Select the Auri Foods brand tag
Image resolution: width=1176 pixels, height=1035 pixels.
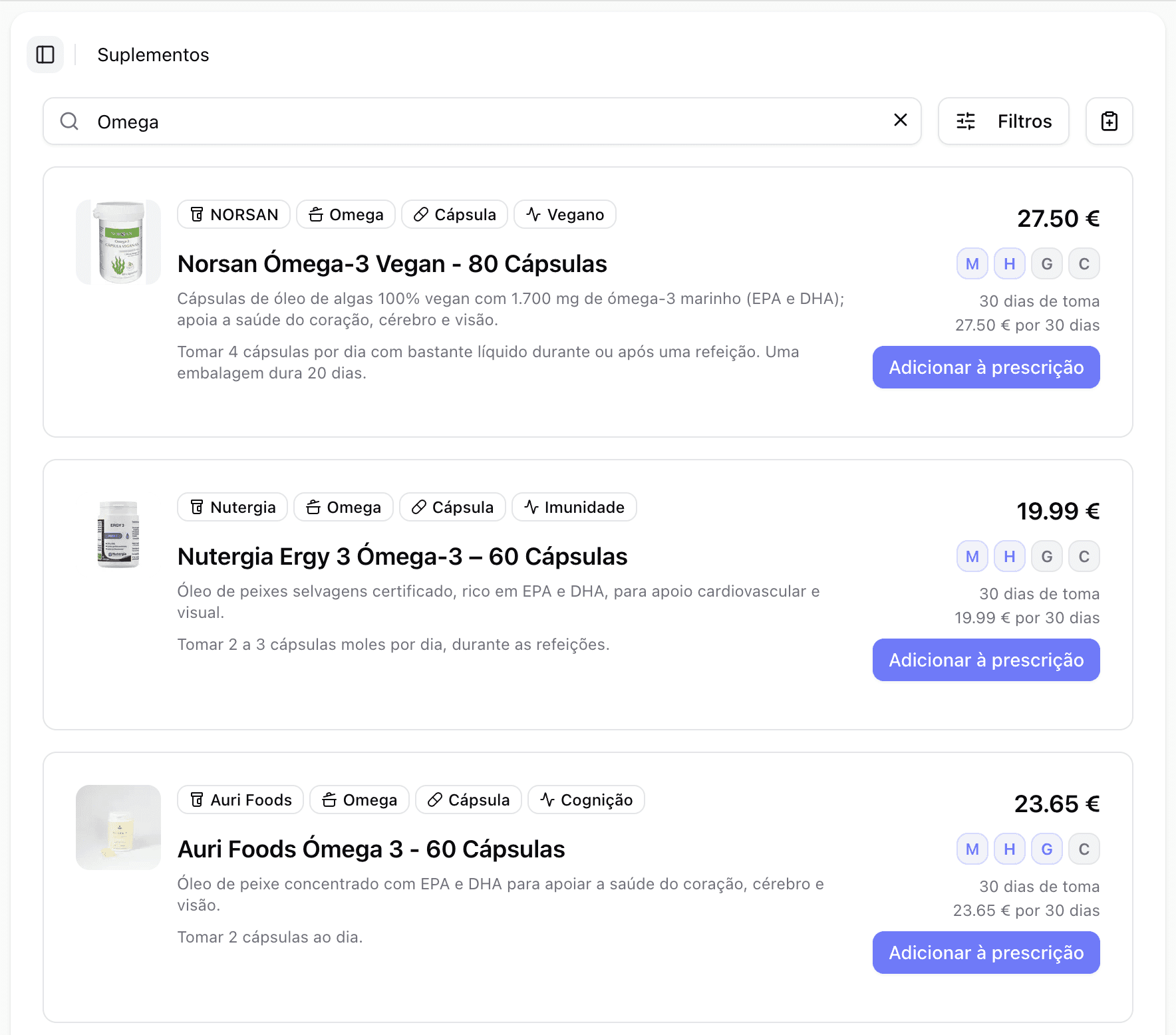(240, 800)
